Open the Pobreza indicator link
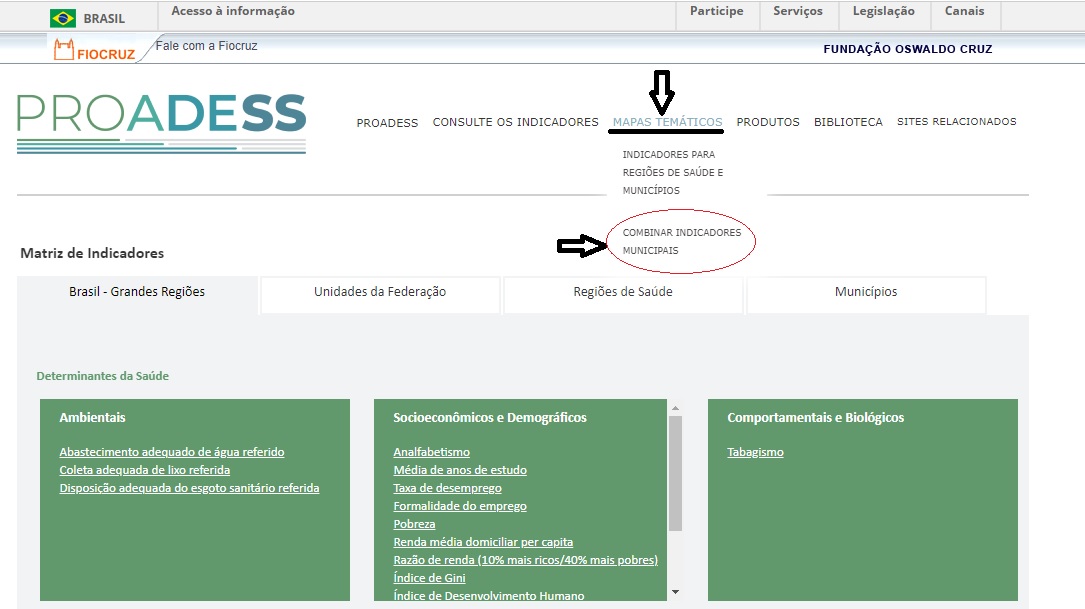The image size is (1085, 609). pyautogui.click(x=414, y=524)
